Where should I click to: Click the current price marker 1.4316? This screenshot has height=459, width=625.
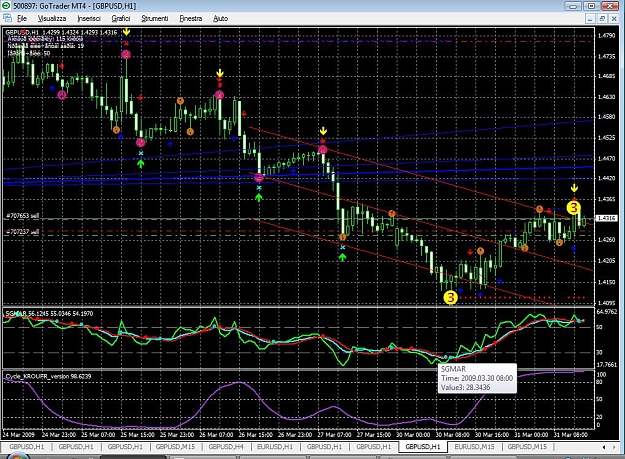coord(606,218)
